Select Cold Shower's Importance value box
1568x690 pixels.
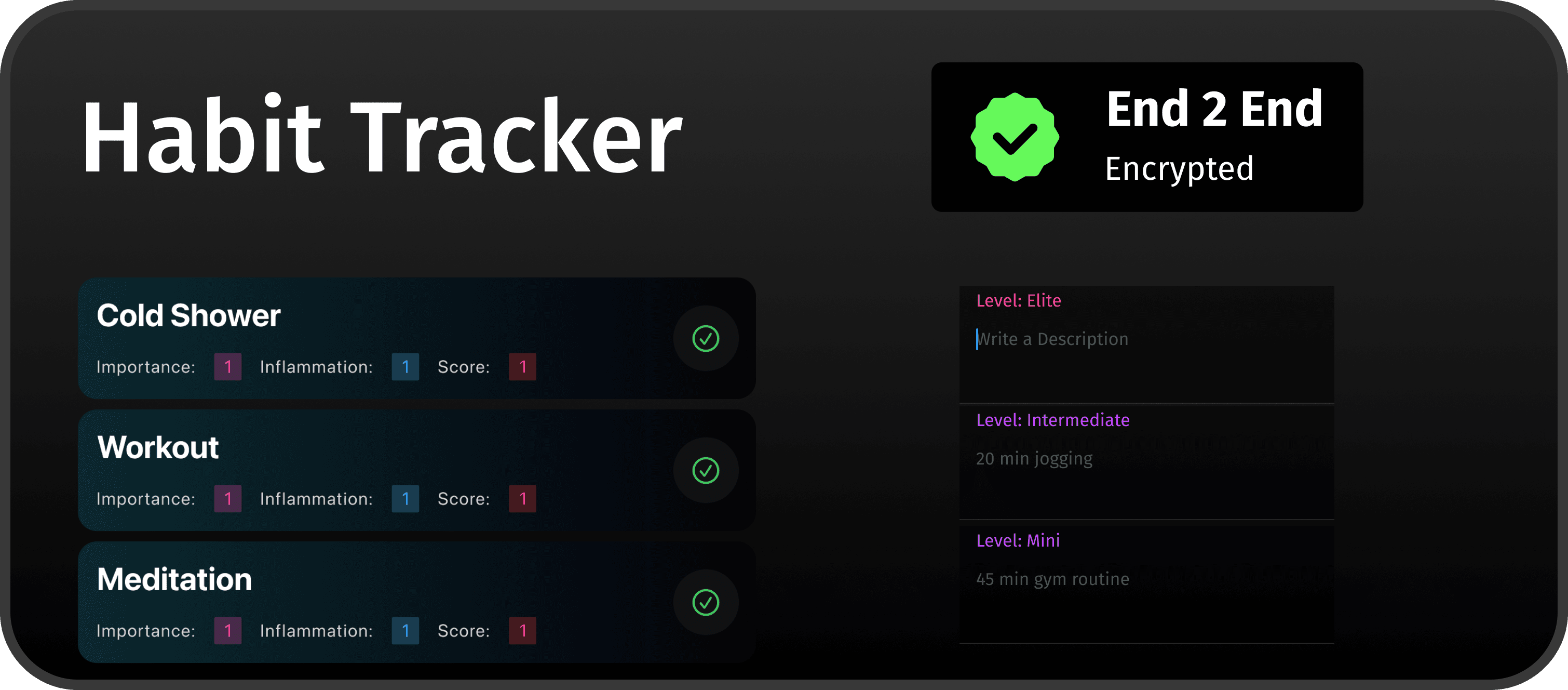[227, 367]
